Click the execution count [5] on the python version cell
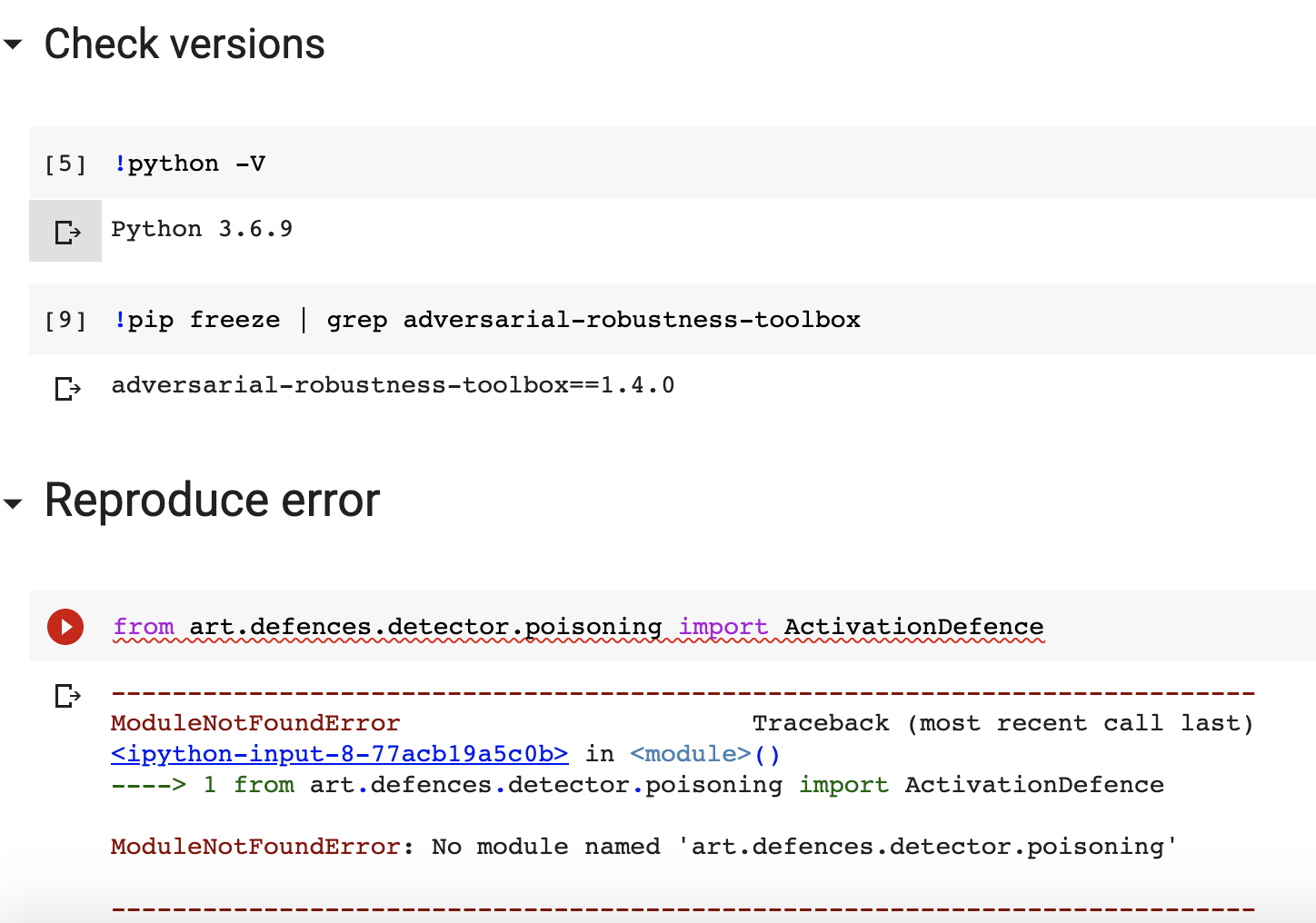This screenshot has width=1316, height=923. pos(65,163)
